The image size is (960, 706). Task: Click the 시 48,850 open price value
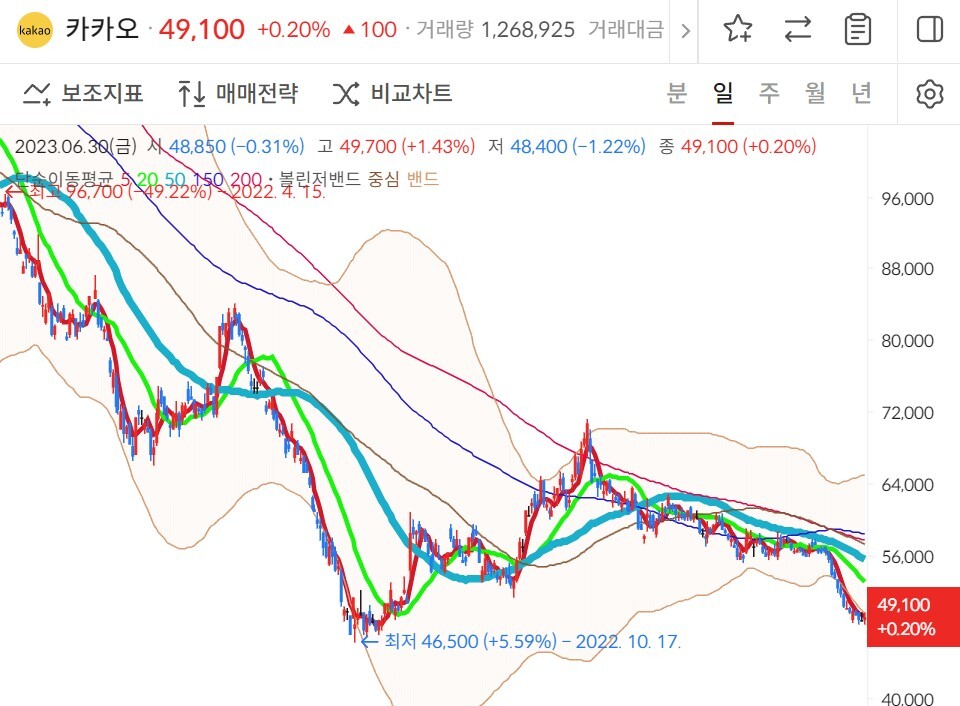236,146
